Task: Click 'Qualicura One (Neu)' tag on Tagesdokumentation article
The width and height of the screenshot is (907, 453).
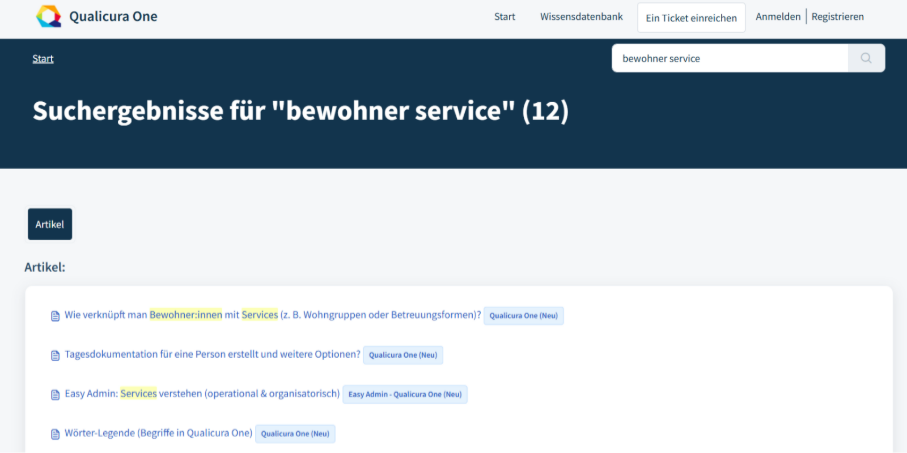Action: [x=403, y=355]
